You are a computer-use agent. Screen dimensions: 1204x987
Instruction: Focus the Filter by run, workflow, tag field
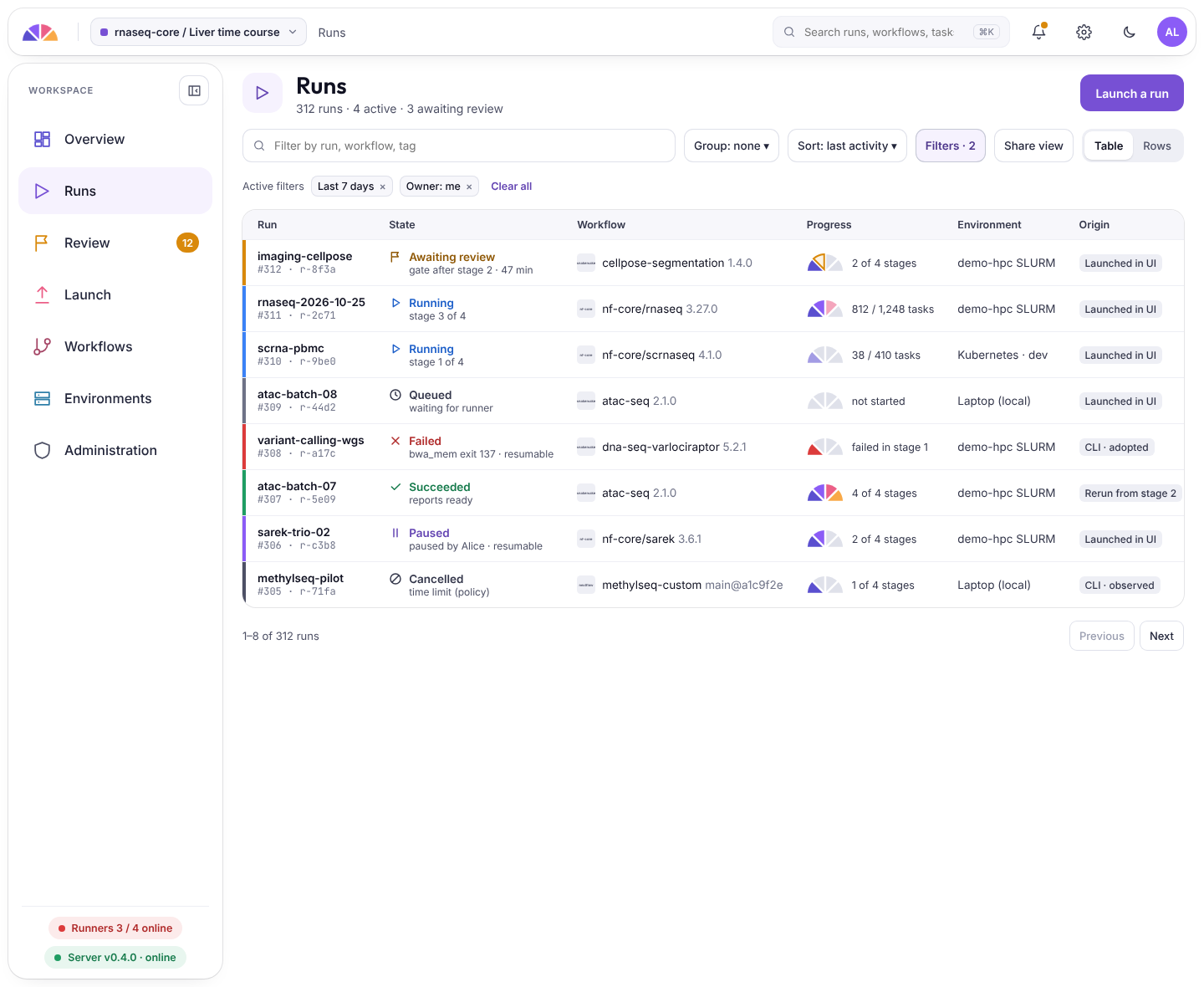click(459, 146)
